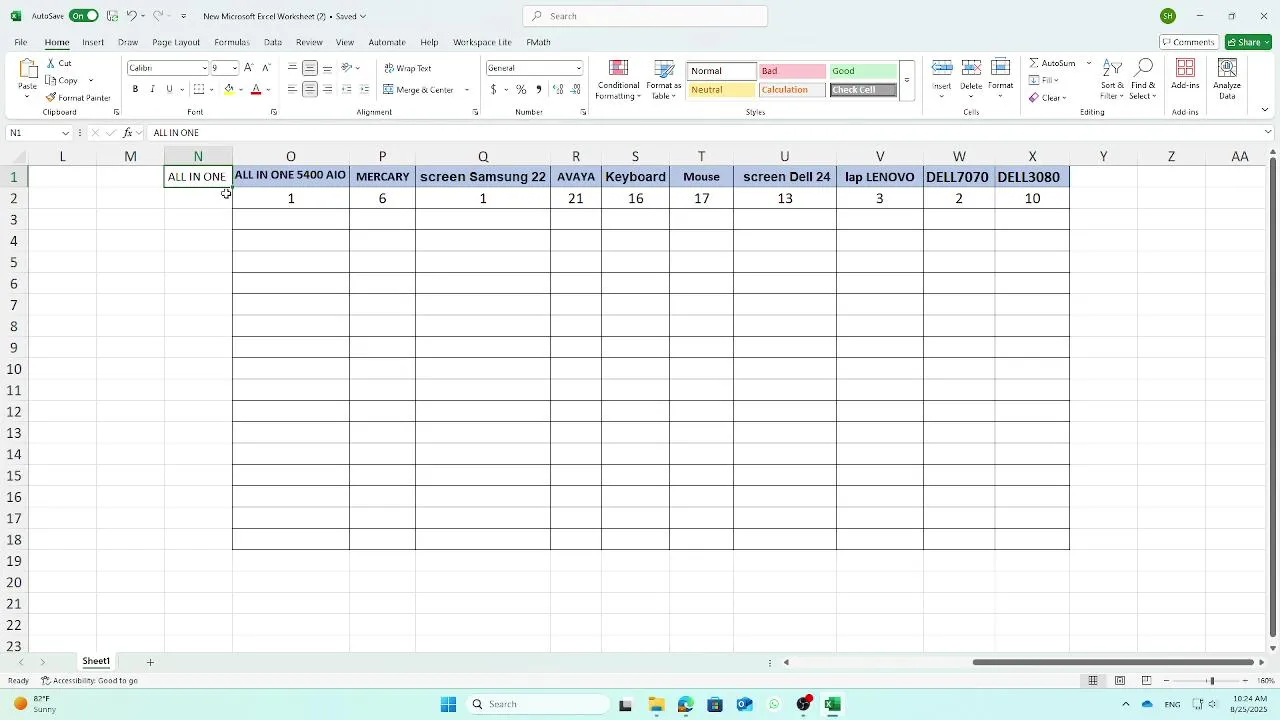Switch to the Page Layout tab
The height and width of the screenshot is (720, 1280).
(176, 42)
